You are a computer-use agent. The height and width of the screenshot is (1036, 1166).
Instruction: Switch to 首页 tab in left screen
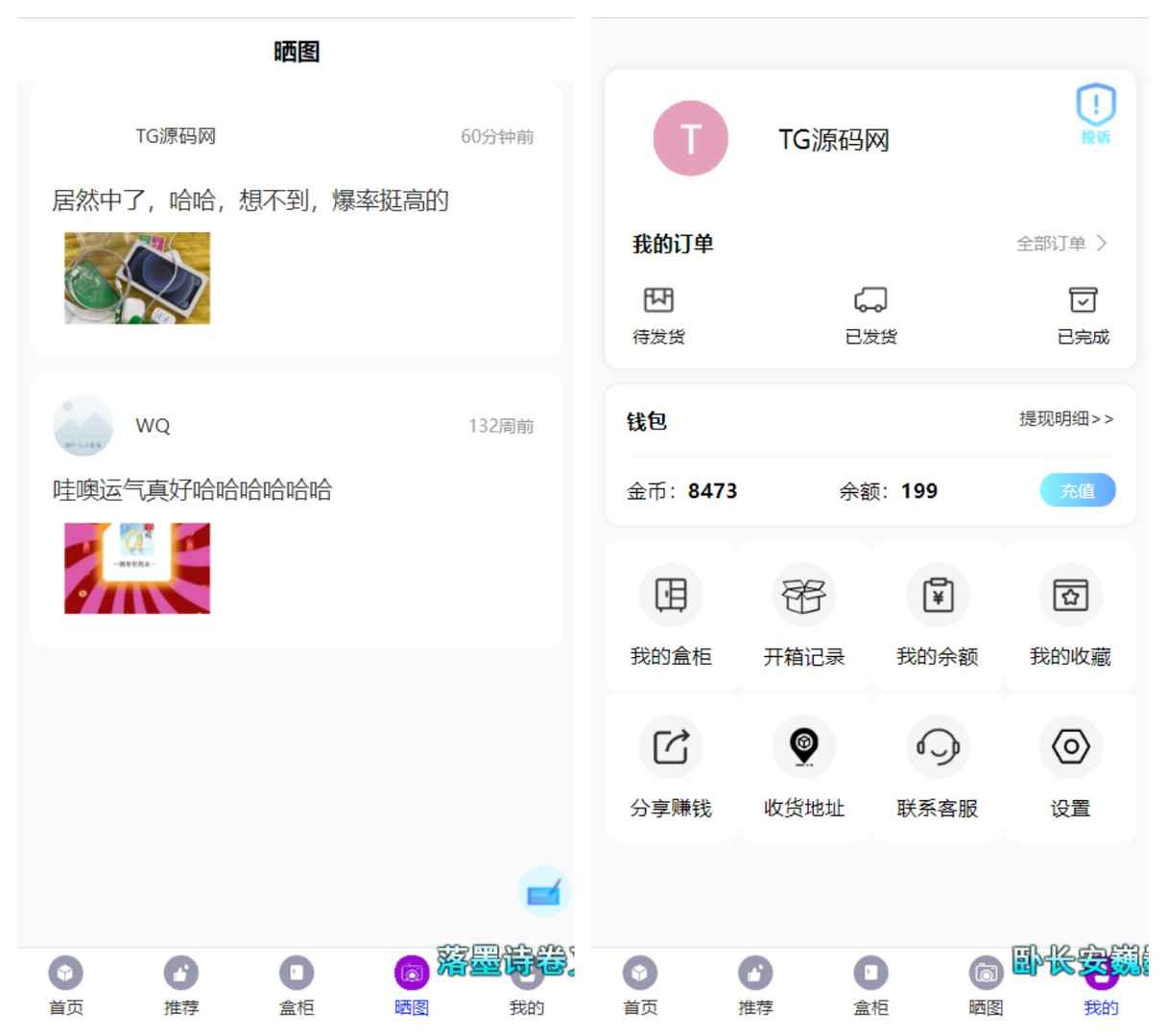coord(66,986)
